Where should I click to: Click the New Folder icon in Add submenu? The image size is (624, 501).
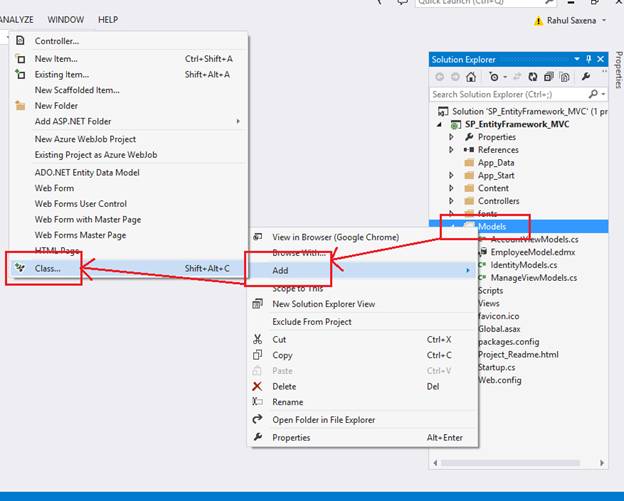pyautogui.click(x=20, y=105)
